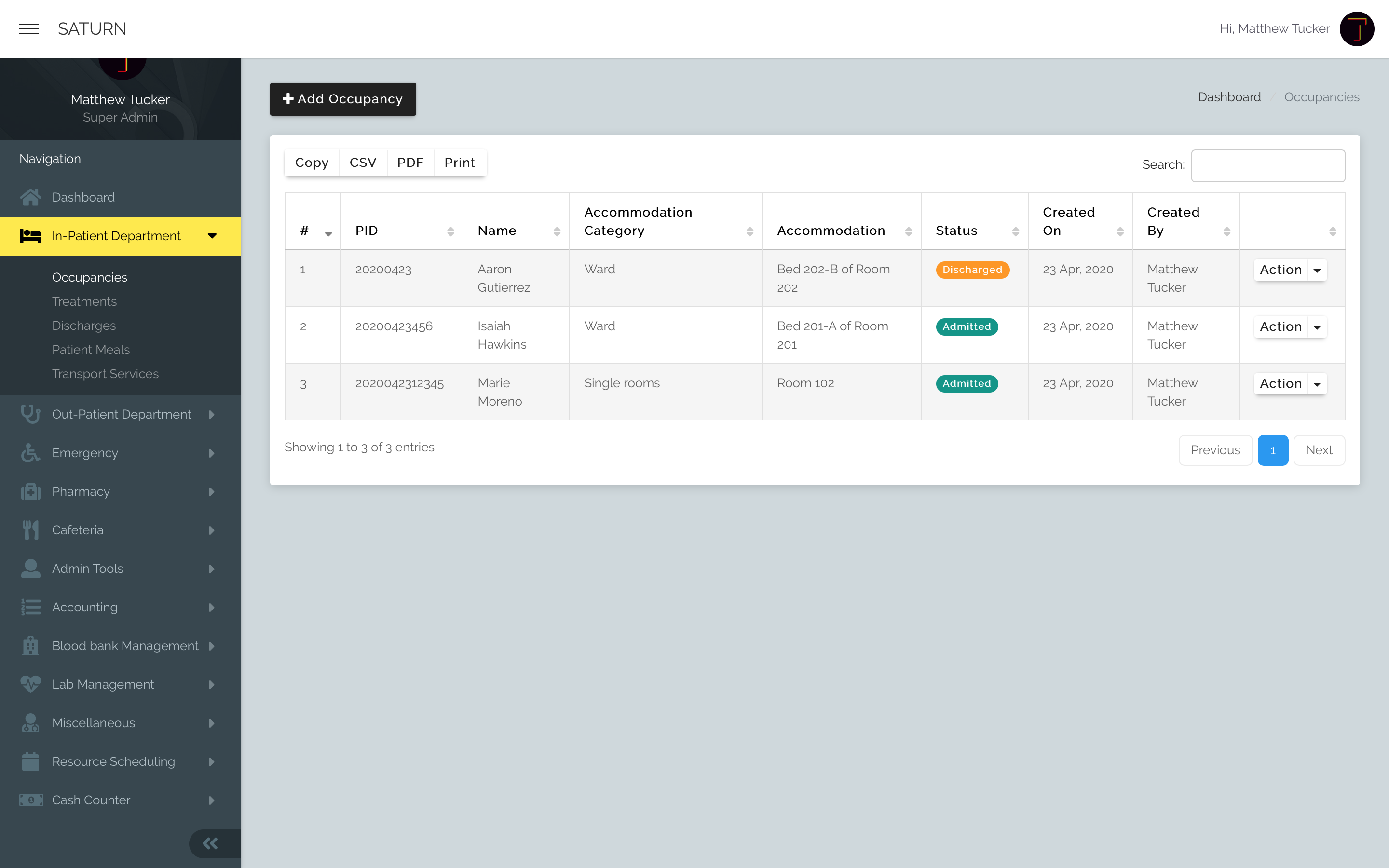1389x868 pixels.
Task: Open Patient Meals submenu item
Action: [x=91, y=350]
